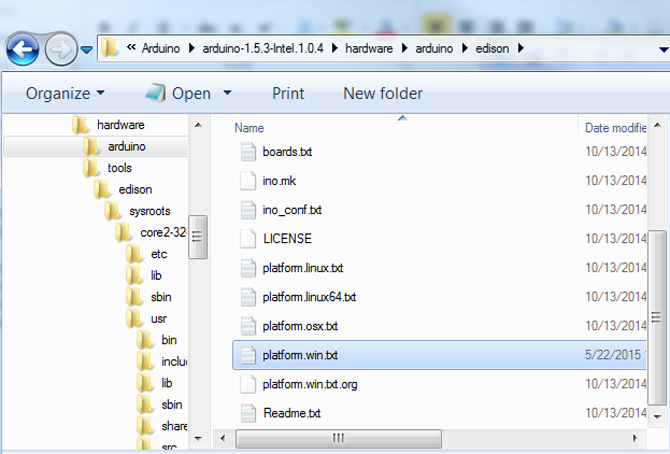This screenshot has width=670, height=454.
Task: Click the folder icon in address bar
Action: (x=109, y=48)
